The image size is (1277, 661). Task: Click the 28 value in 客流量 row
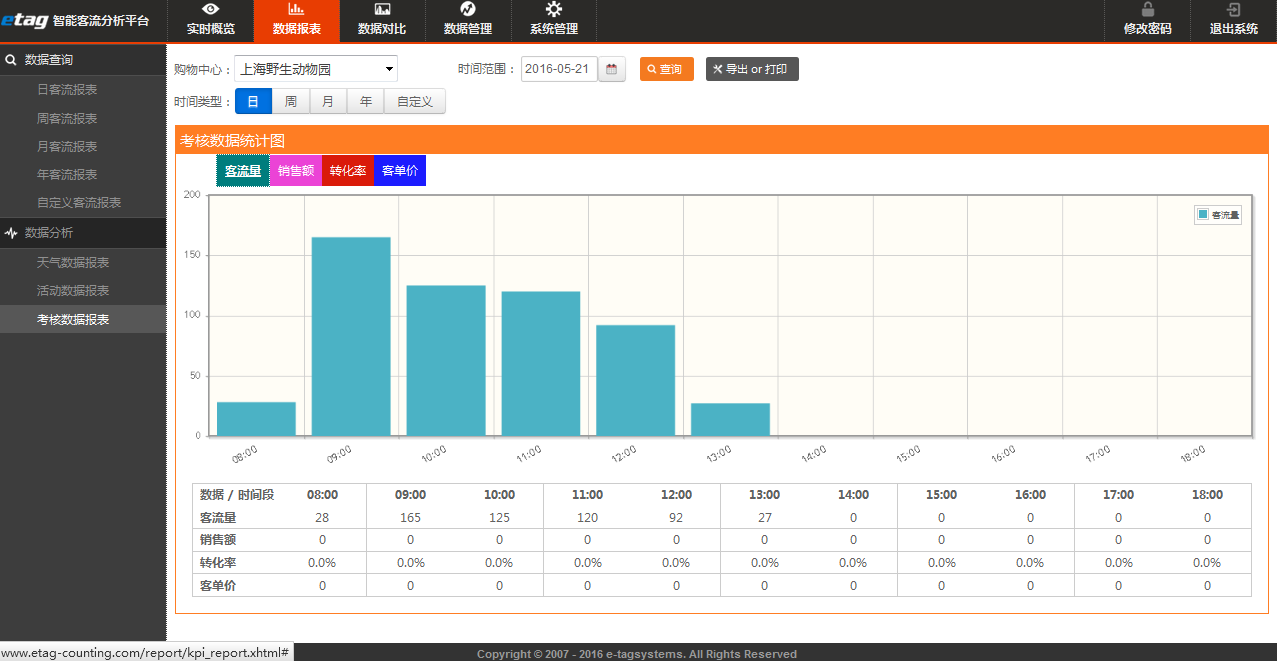click(x=322, y=518)
